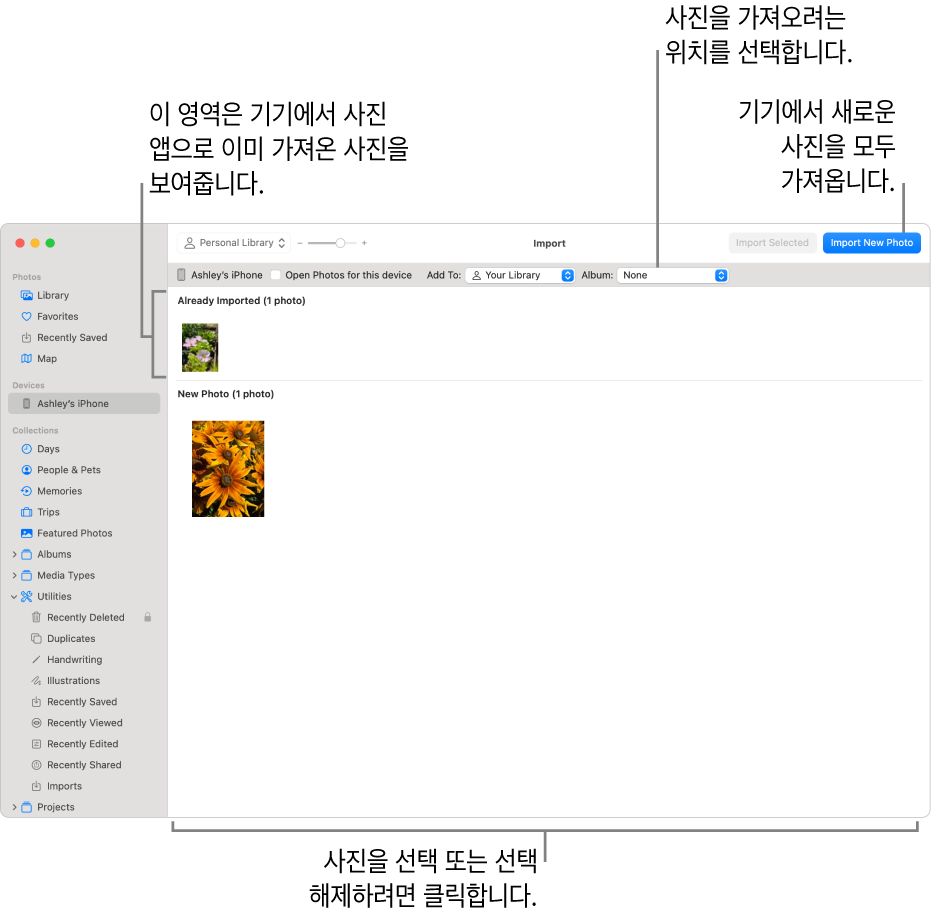This screenshot has width=936, height=918.
Task: Open Favorites in the sidebar
Action: [84, 318]
